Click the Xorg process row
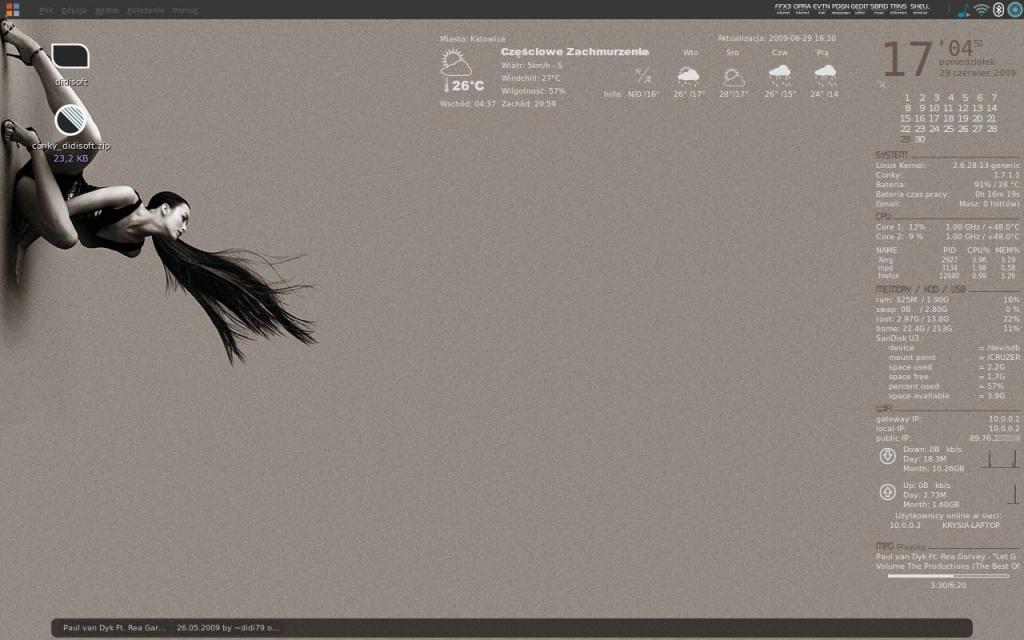 [x=948, y=260]
